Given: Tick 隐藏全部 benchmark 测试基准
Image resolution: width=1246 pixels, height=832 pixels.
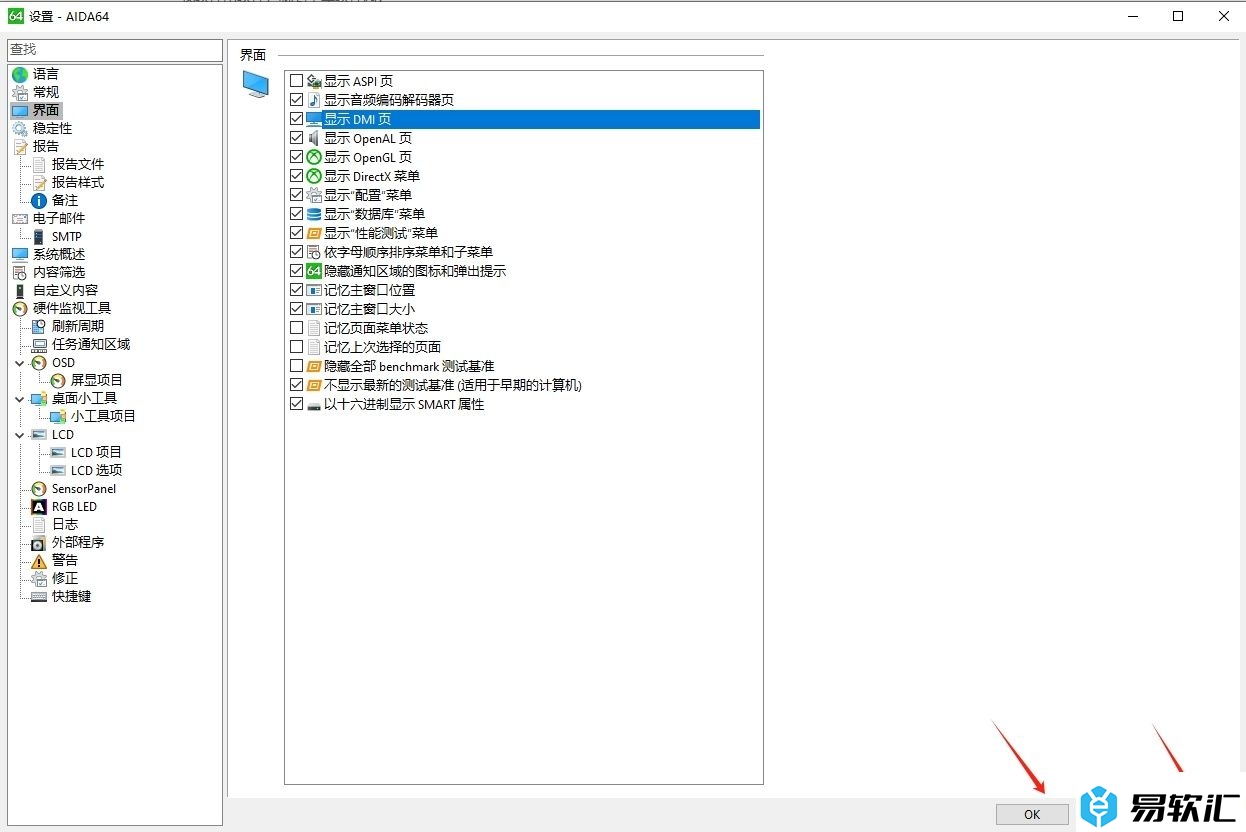Looking at the screenshot, I should pyautogui.click(x=296, y=366).
